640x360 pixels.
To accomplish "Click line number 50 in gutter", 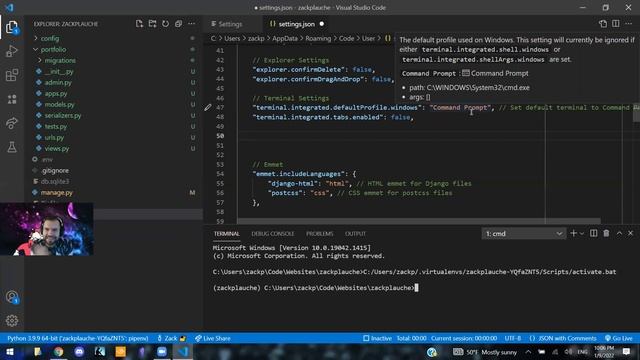I will (x=220, y=136).
